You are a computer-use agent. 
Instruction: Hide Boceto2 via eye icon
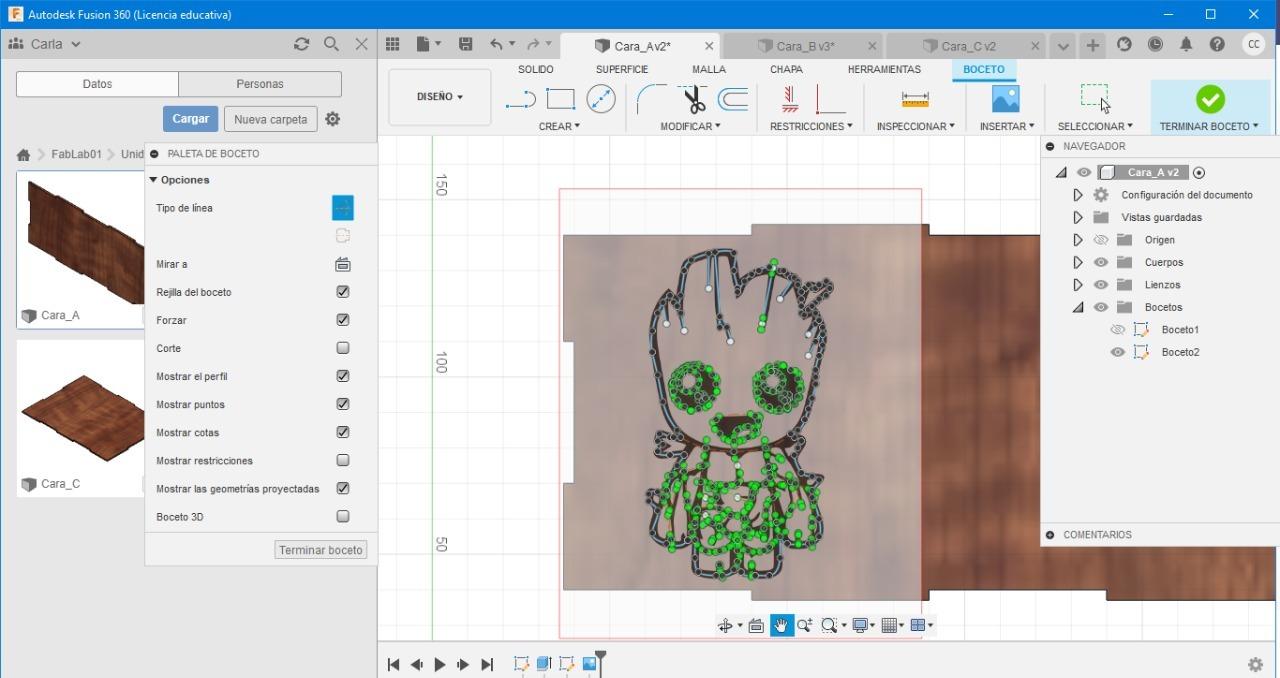[x=1118, y=352]
